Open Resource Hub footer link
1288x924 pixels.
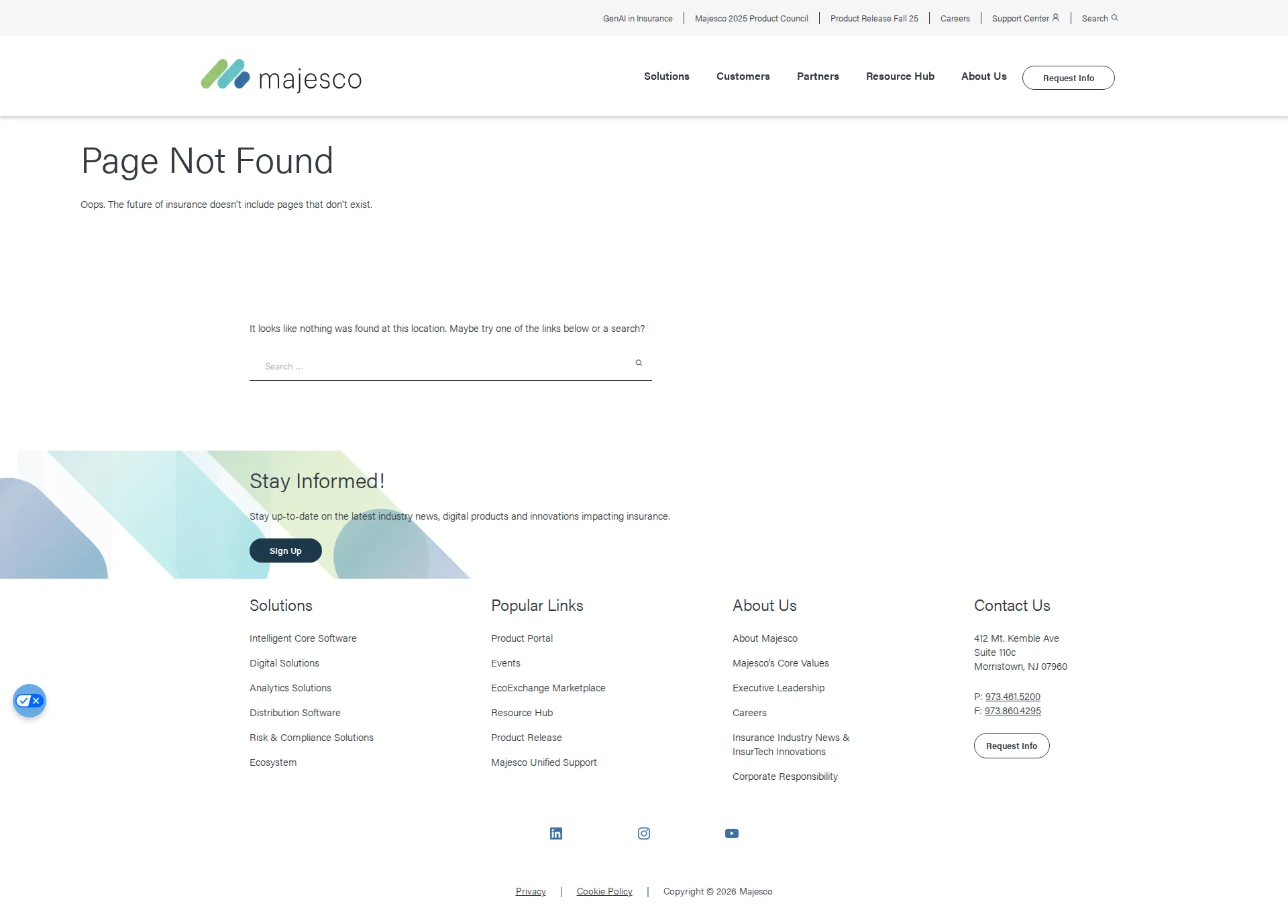point(522,713)
